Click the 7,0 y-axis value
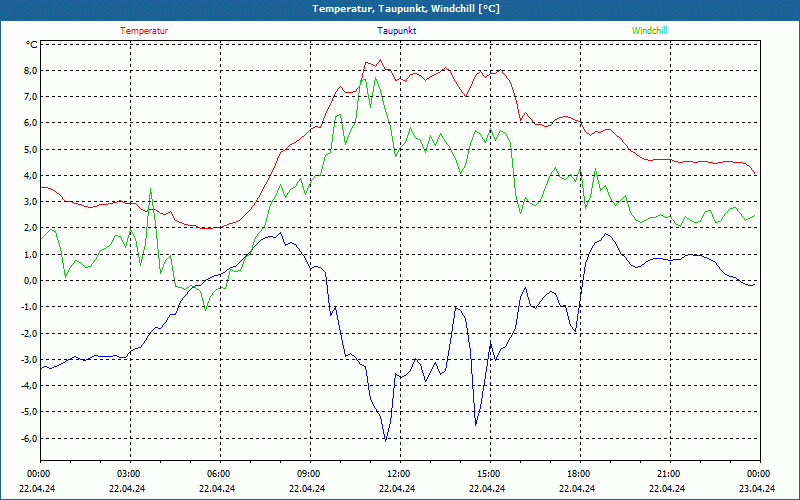This screenshot has width=800, height=500. [x=31, y=96]
